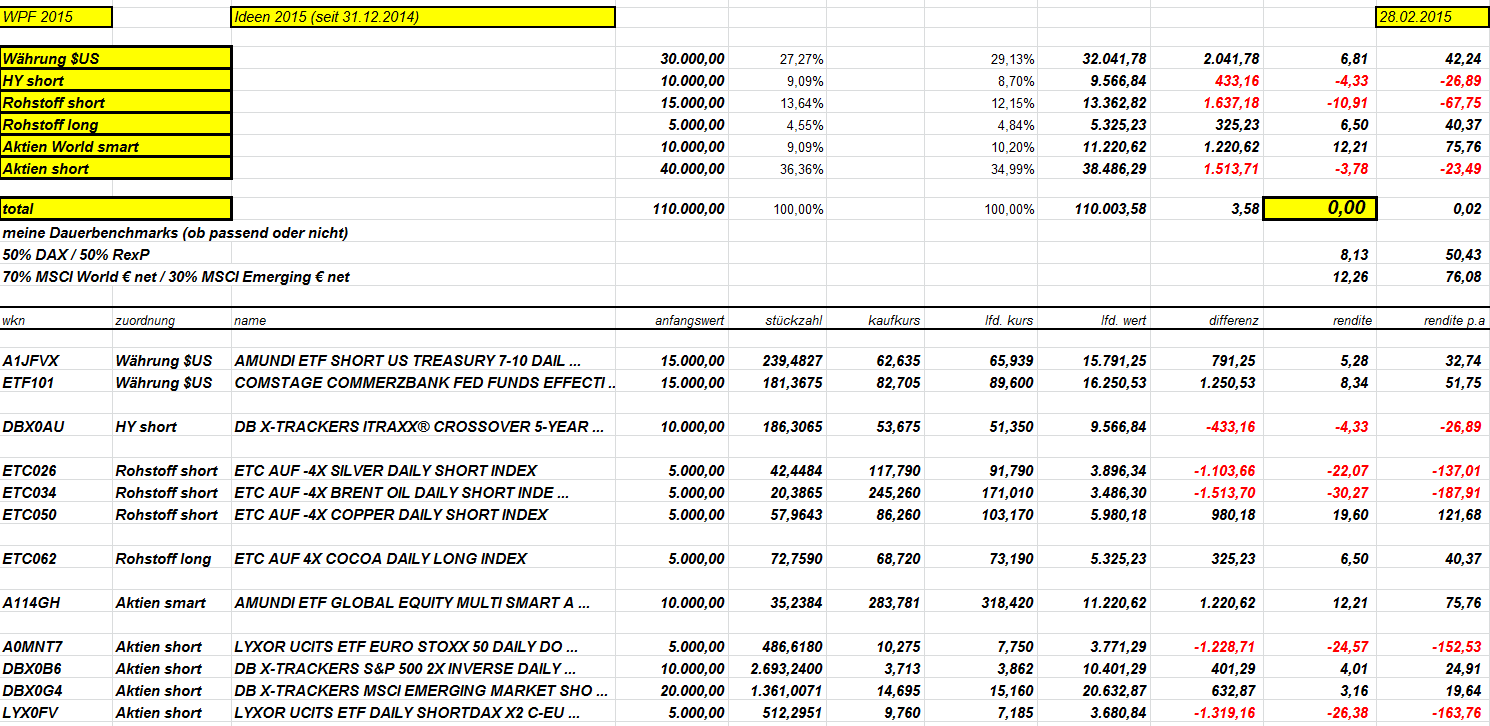Click the red summary difference "1.637,18"
The height and width of the screenshot is (726, 1490).
(1231, 103)
